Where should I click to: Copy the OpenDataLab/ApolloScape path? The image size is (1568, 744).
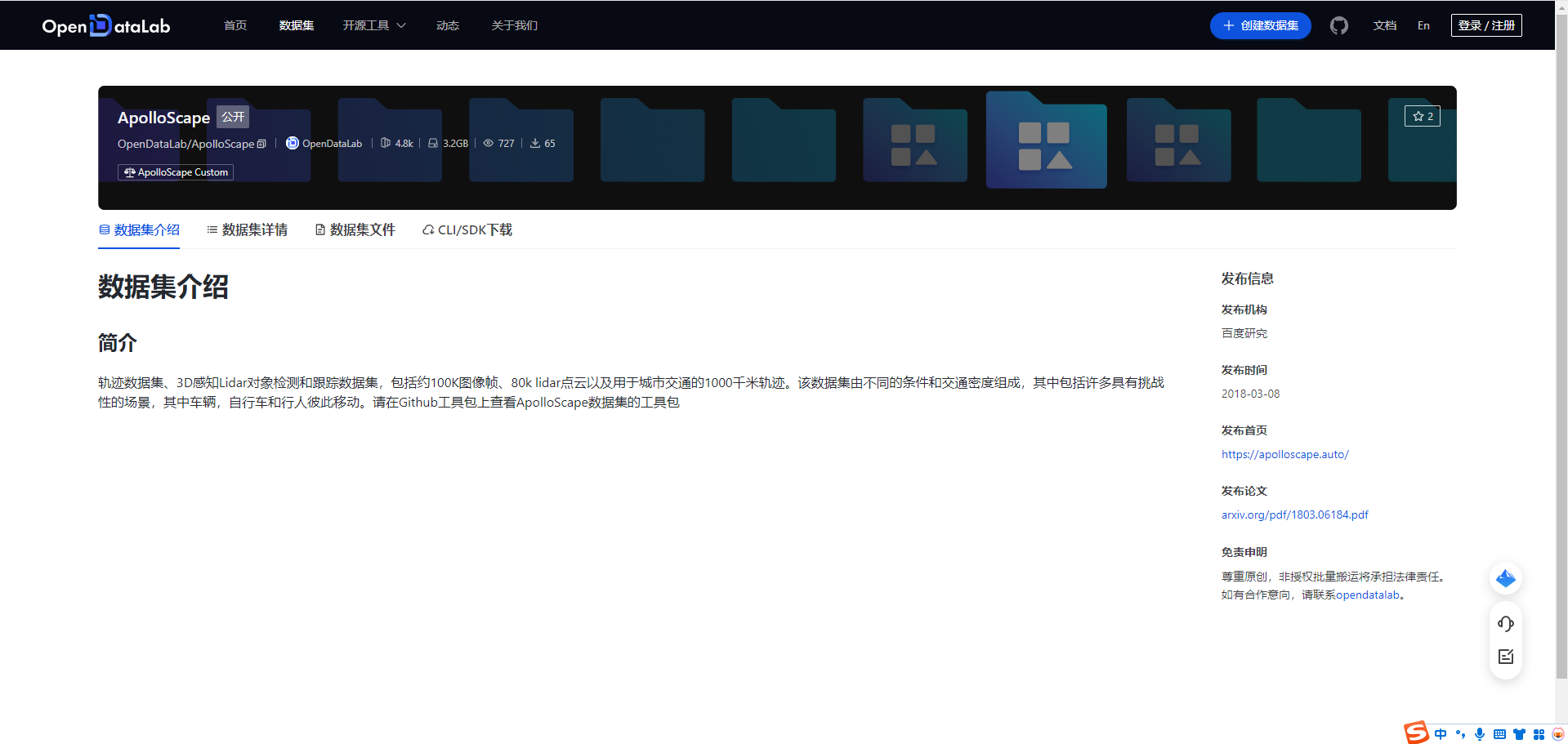coord(261,144)
